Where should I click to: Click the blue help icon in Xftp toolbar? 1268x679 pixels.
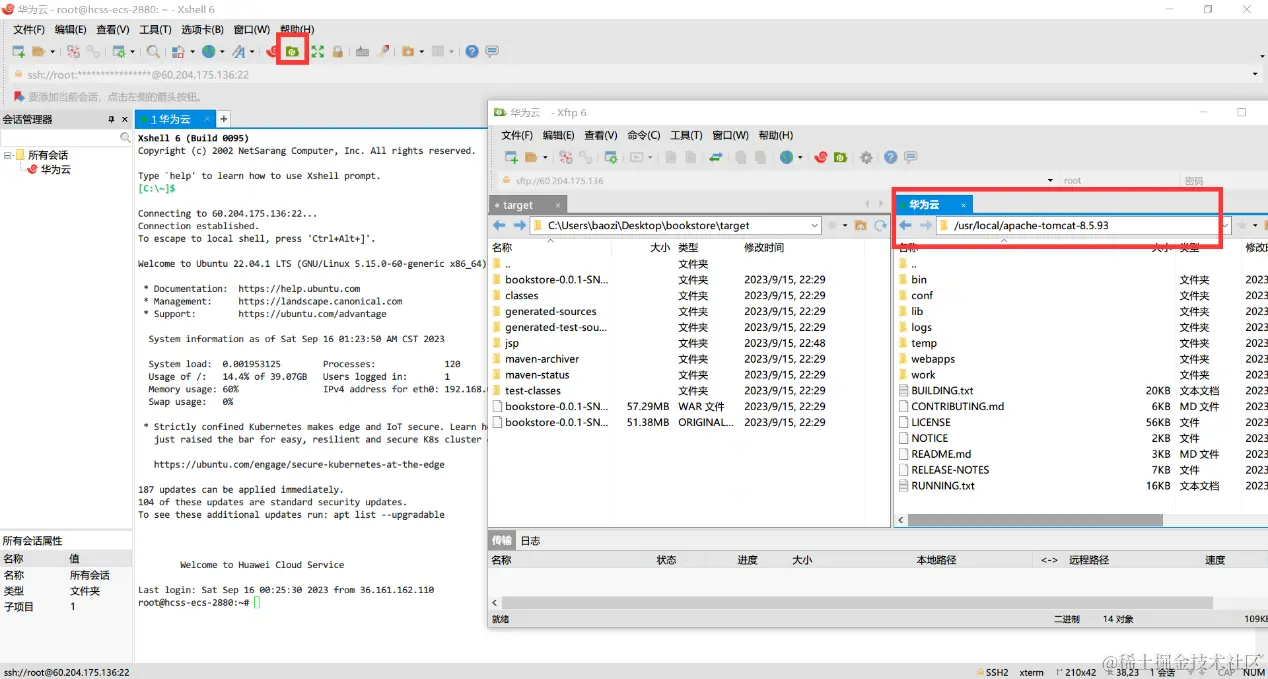pyautogui.click(x=890, y=158)
